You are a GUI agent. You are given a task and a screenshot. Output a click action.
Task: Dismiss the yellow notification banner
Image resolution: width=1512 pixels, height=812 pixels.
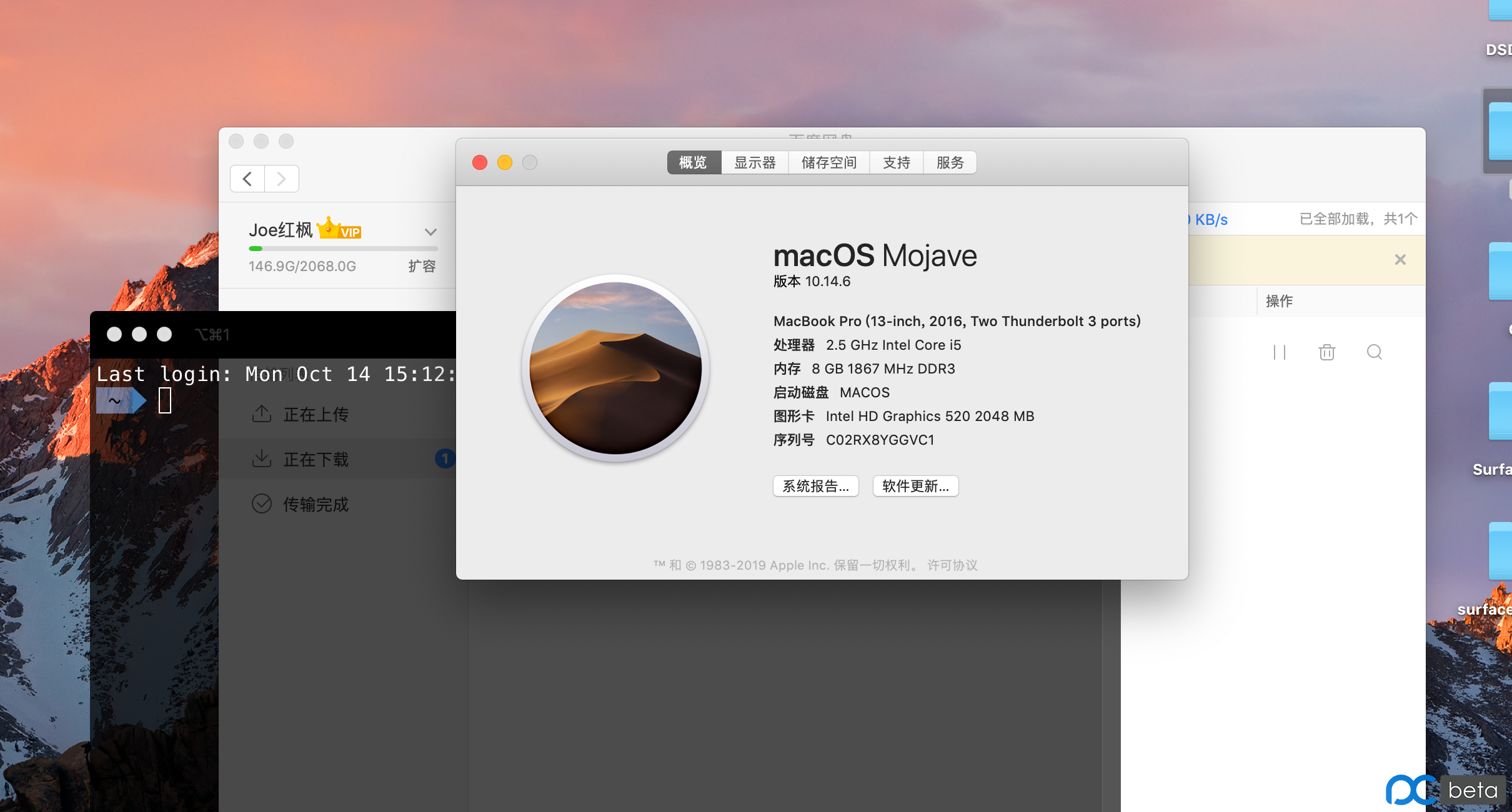coord(1400,260)
